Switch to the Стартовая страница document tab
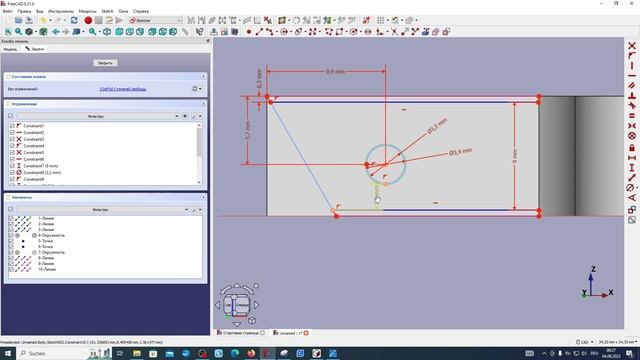This screenshot has width=640, height=360. pos(240,333)
